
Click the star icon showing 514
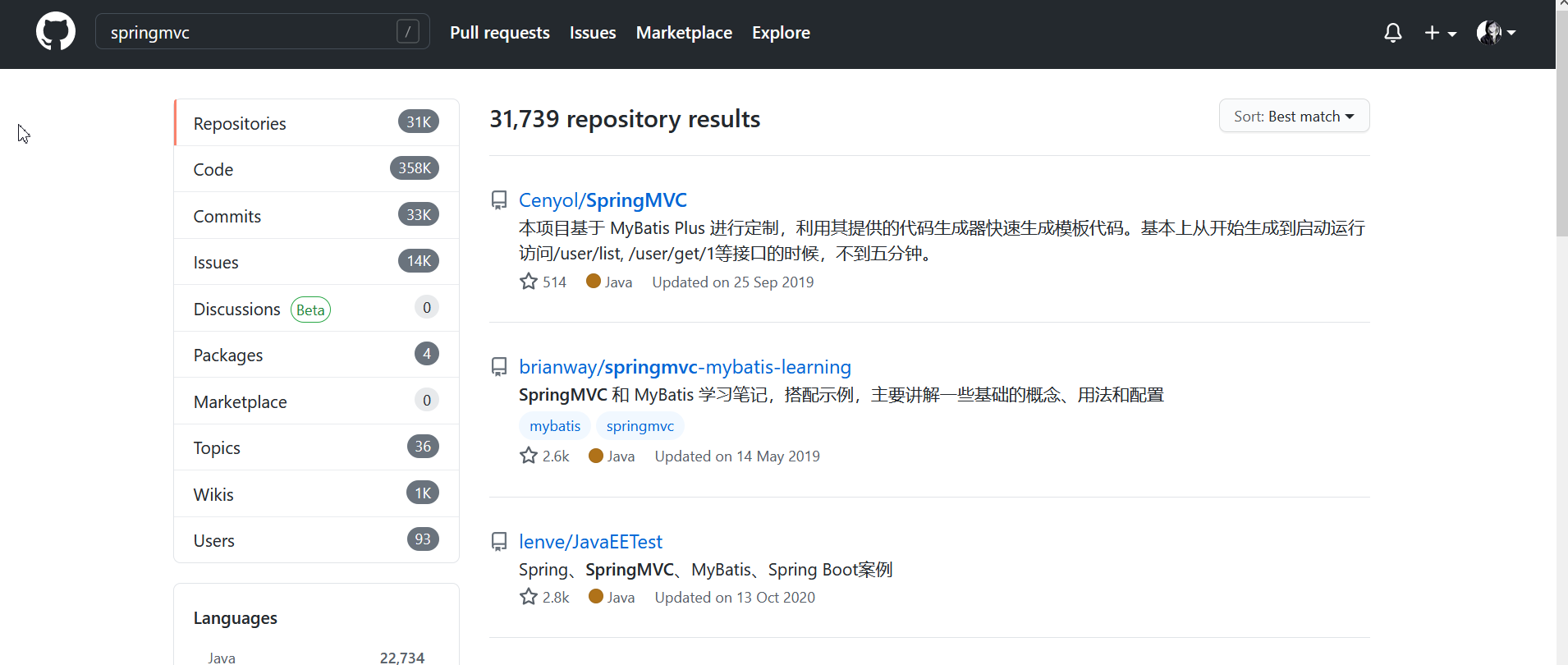(529, 282)
